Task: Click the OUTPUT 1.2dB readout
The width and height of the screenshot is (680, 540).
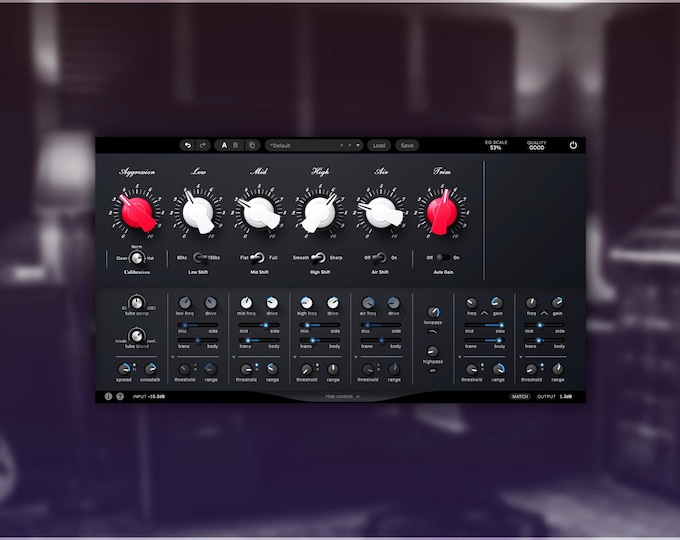Action: click(555, 396)
